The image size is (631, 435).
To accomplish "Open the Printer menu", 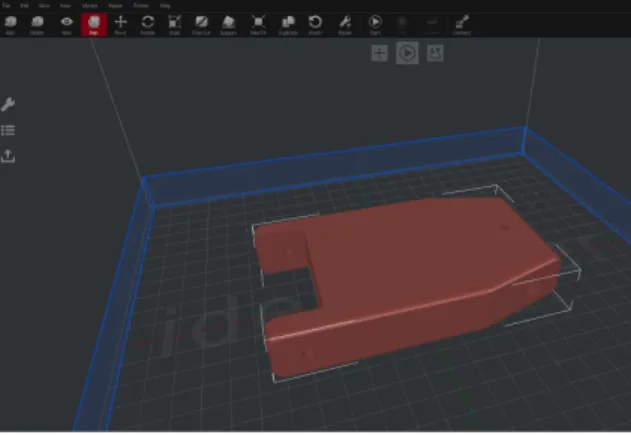I will 141,6.
